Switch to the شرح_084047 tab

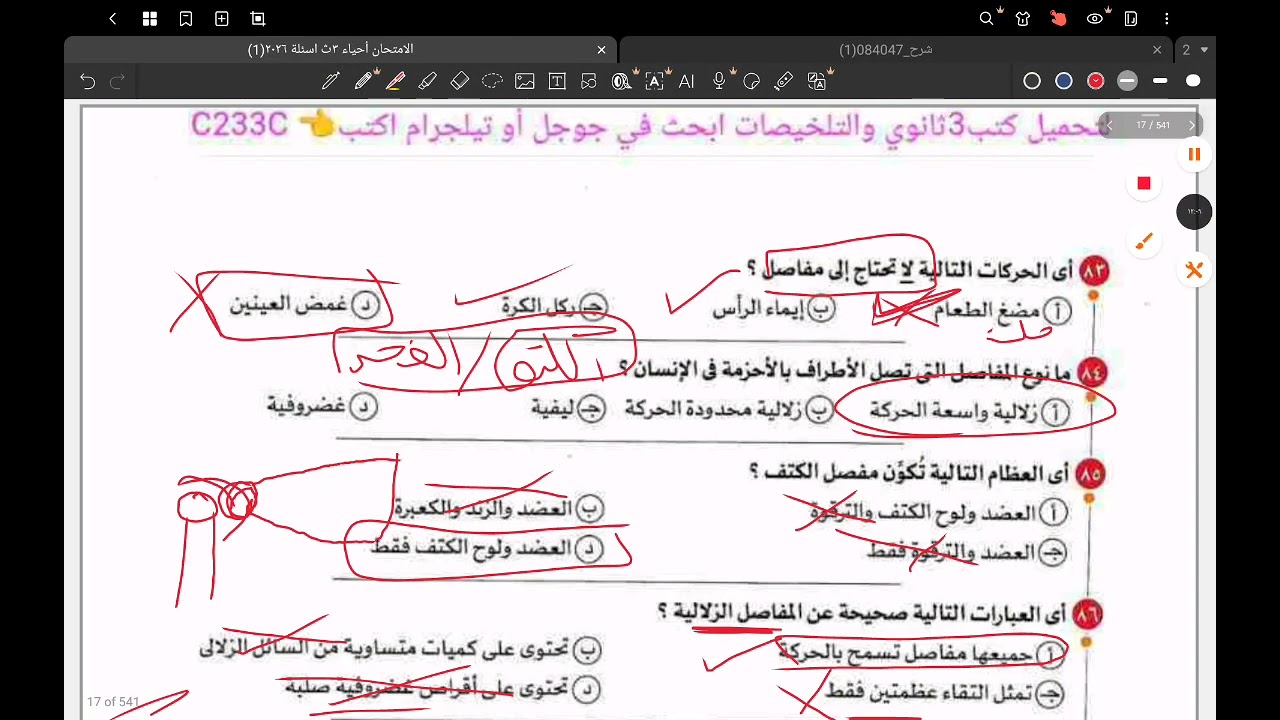coord(885,49)
